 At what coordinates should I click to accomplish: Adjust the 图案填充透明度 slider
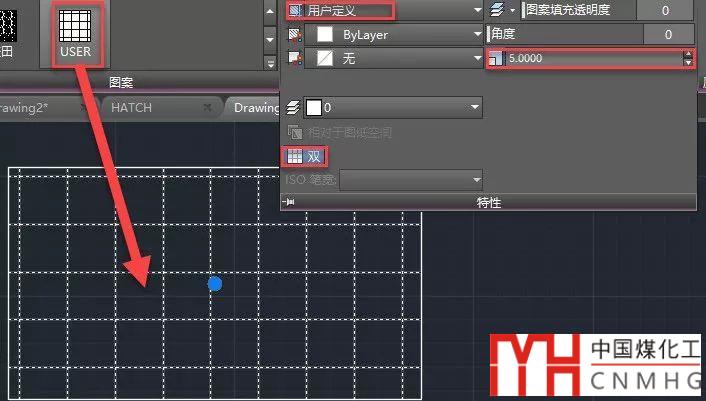pos(579,10)
